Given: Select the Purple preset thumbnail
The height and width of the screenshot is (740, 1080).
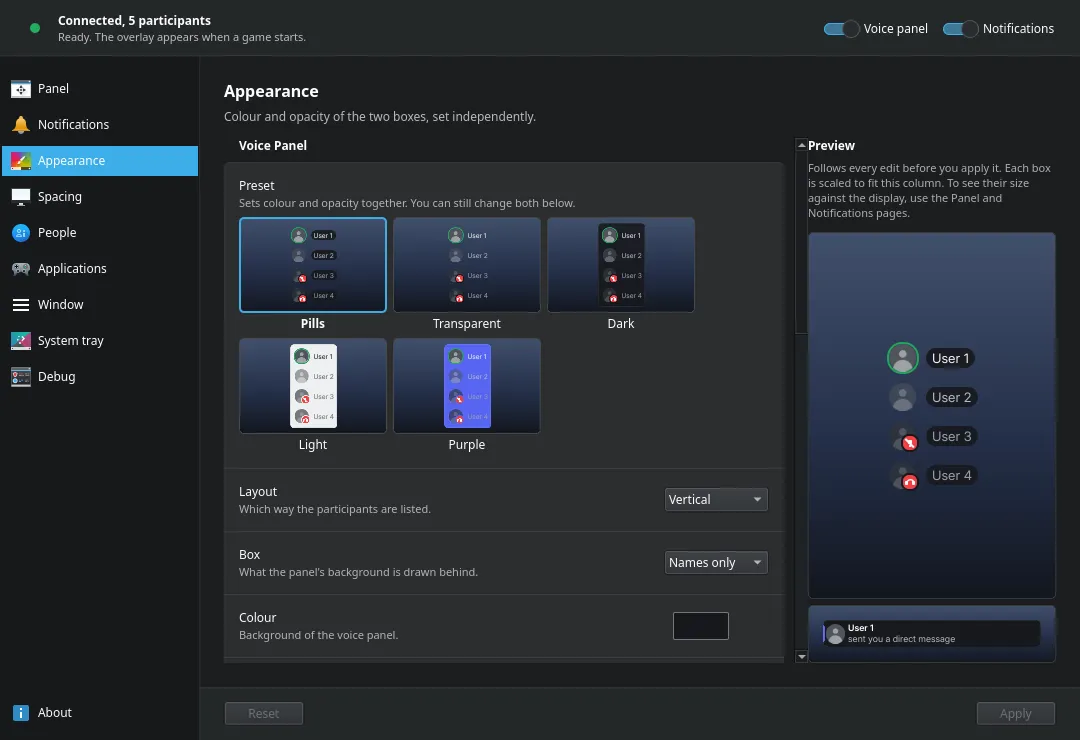Looking at the screenshot, I should [x=467, y=386].
